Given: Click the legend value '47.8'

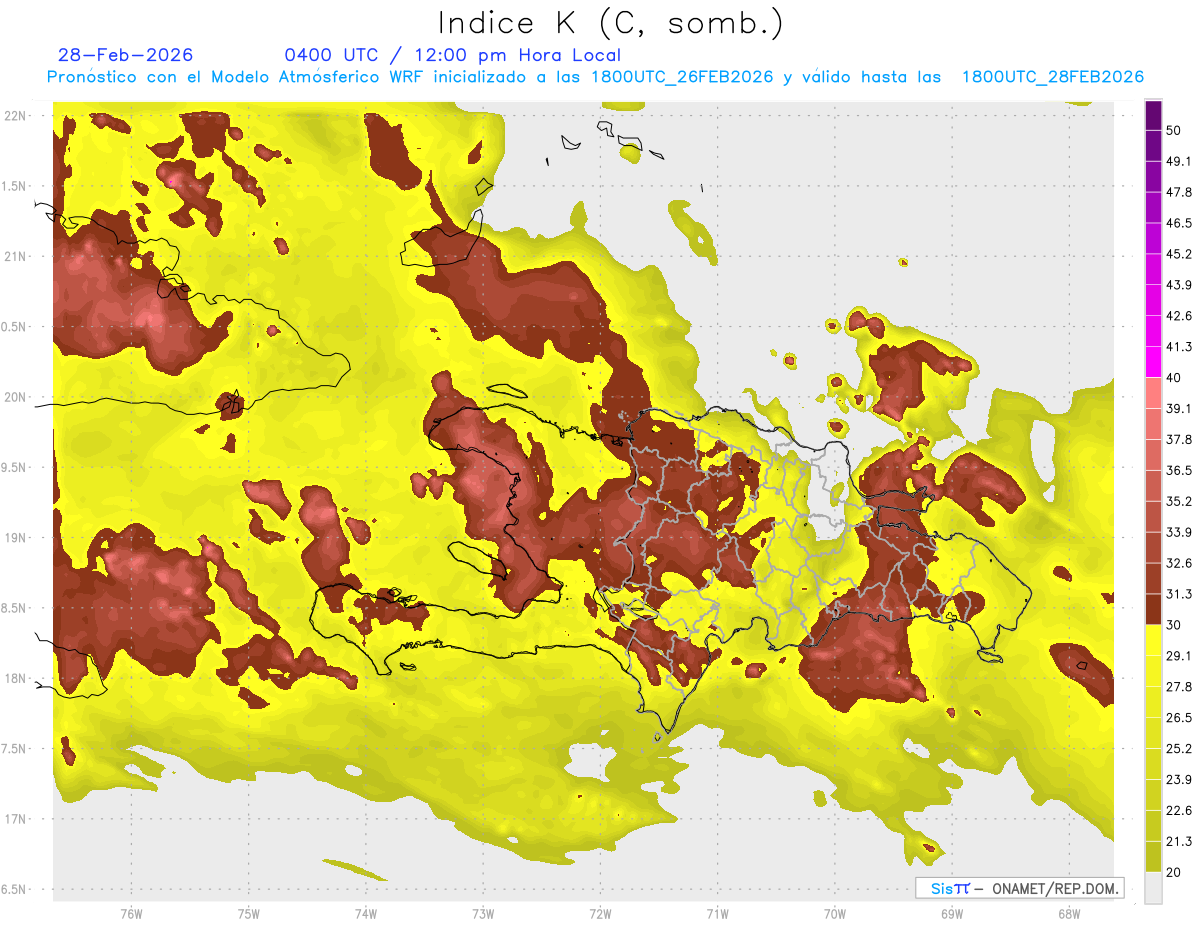Looking at the screenshot, I should 1179,192.
